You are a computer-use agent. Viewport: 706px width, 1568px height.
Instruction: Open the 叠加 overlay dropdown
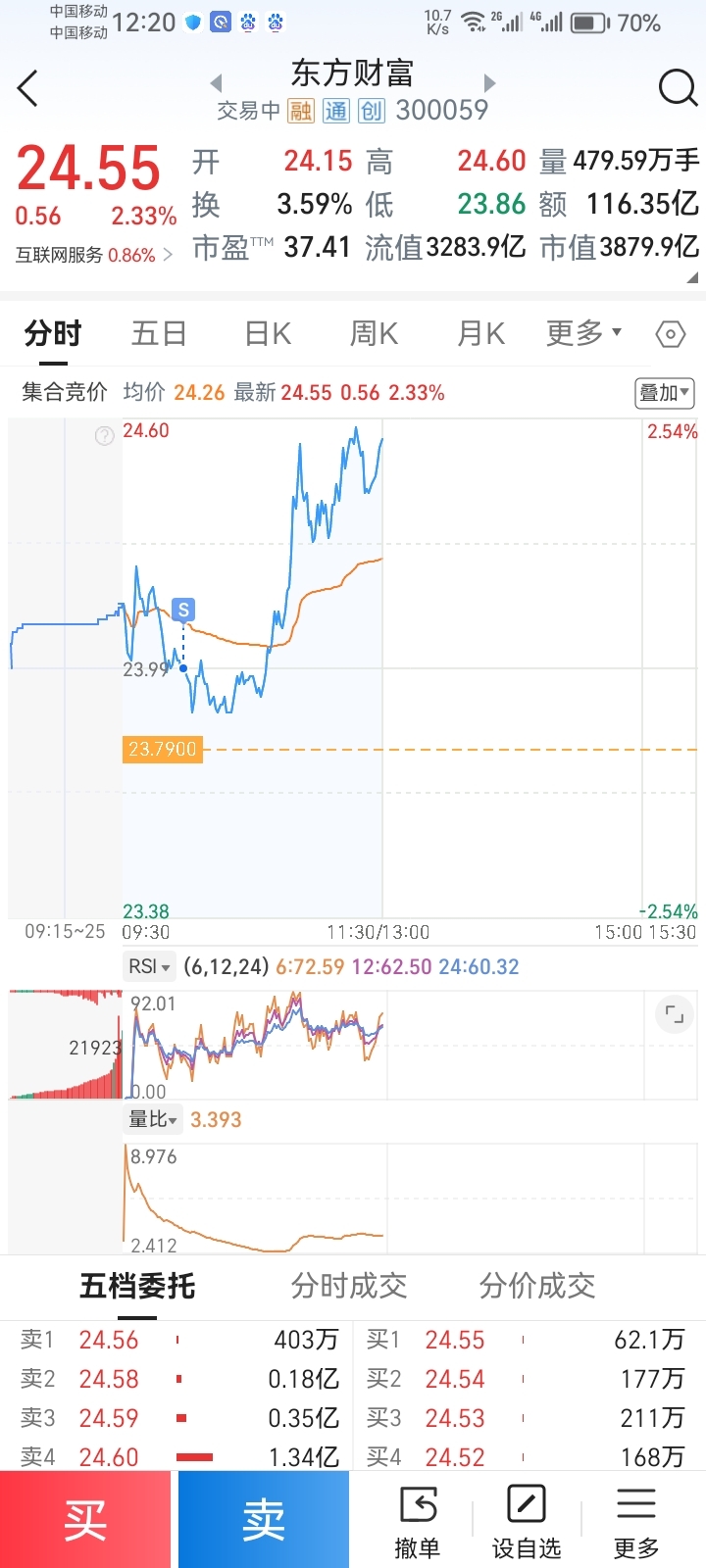click(x=665, y=393)
